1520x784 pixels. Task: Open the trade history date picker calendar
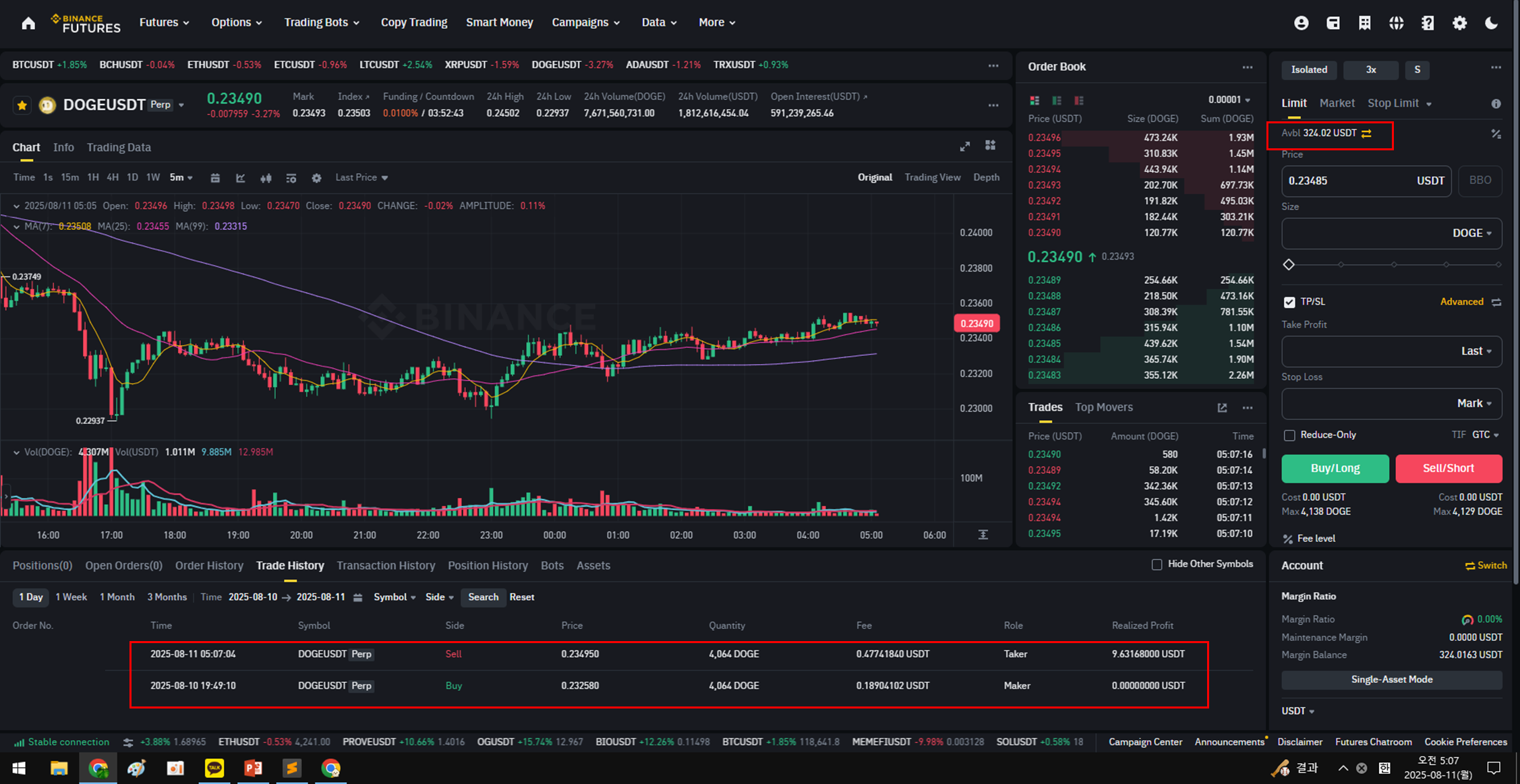click(358, 597)
